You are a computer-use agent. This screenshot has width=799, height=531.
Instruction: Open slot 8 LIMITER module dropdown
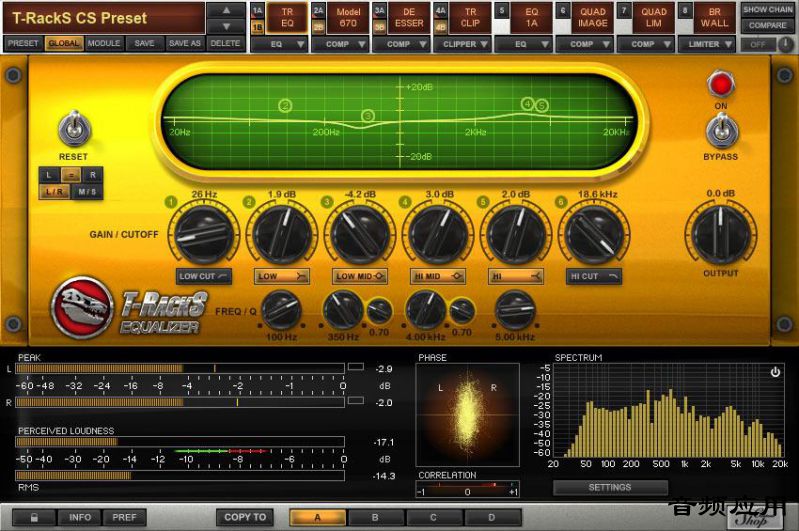point(708,44)
